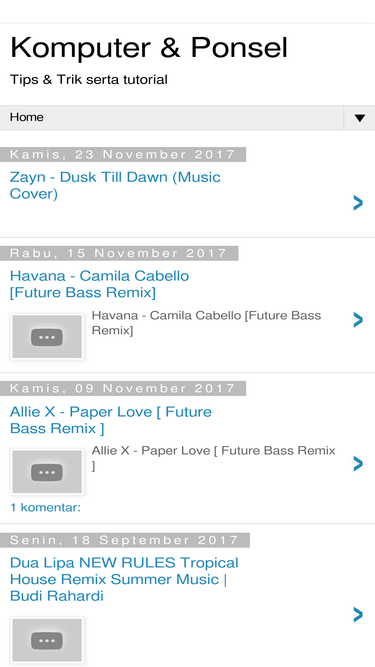
Task: Click the chevron arrow beside the Zayn post
Action: coord(358,203)
